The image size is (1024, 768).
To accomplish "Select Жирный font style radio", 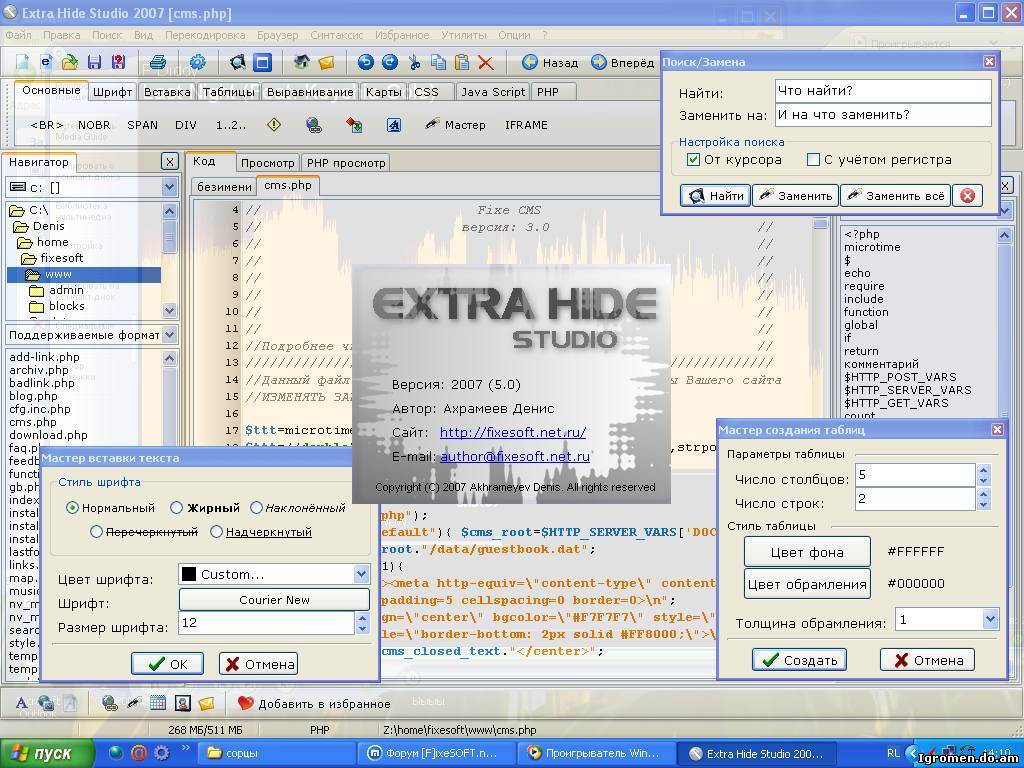I will [176, 507].
